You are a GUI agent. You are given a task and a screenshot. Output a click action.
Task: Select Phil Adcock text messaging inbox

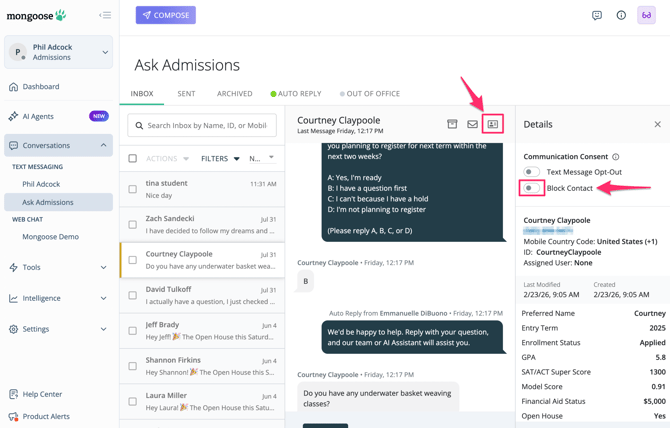pyautogui.click(x=41, y=184)
